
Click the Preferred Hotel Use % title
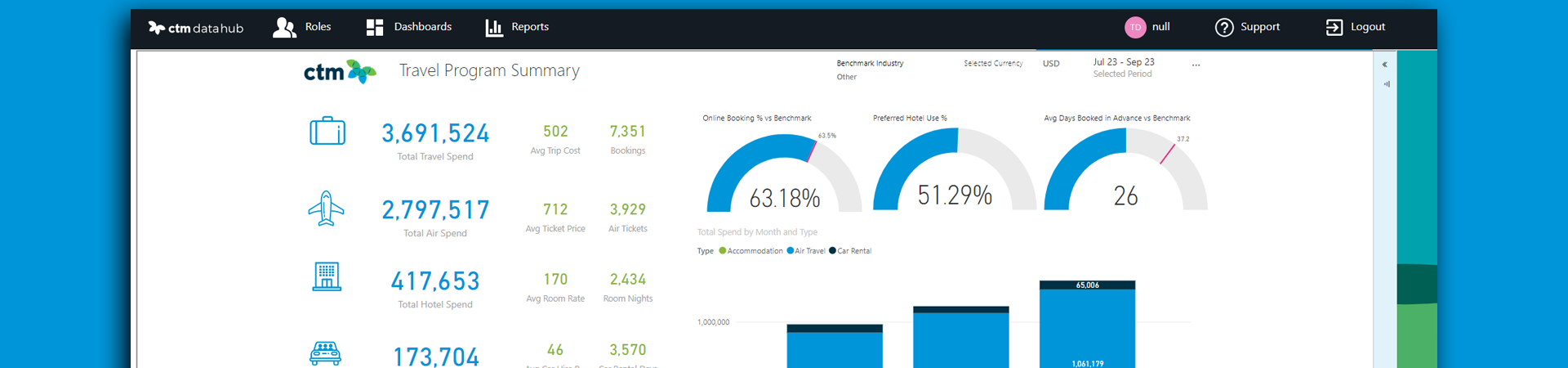click(910, 119)
